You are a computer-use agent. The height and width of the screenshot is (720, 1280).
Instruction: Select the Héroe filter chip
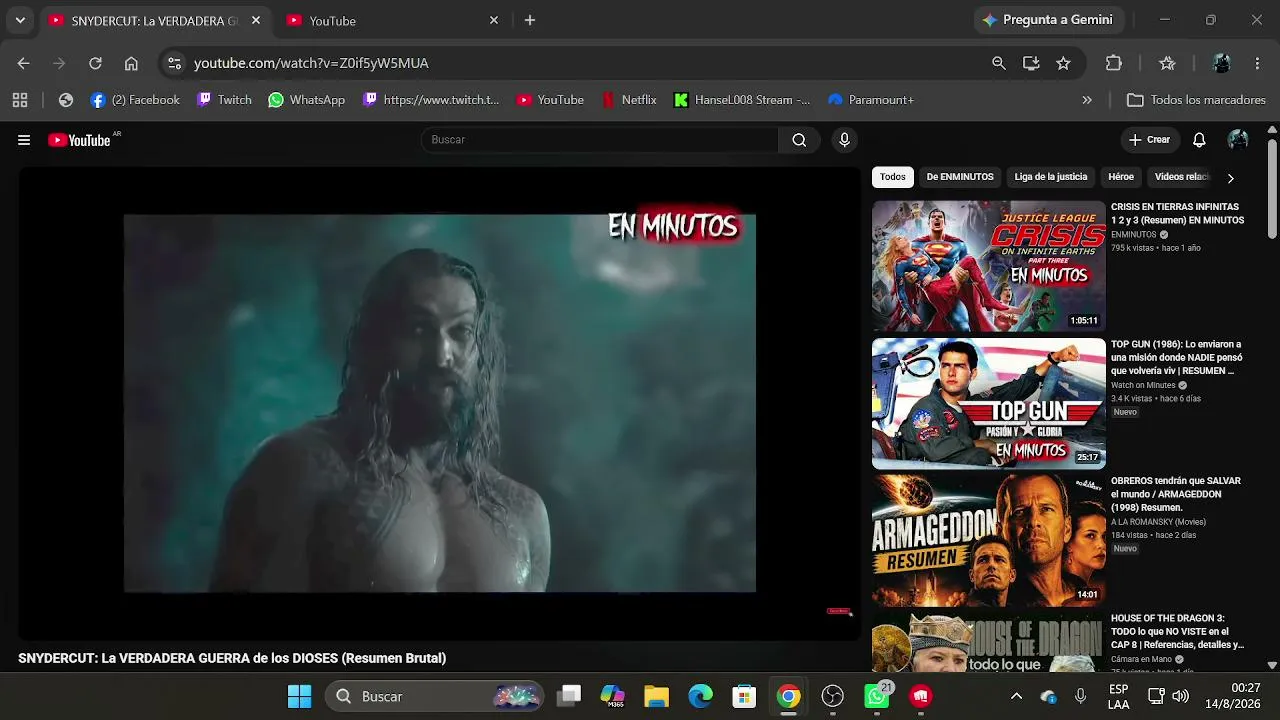pos(1121,177)
